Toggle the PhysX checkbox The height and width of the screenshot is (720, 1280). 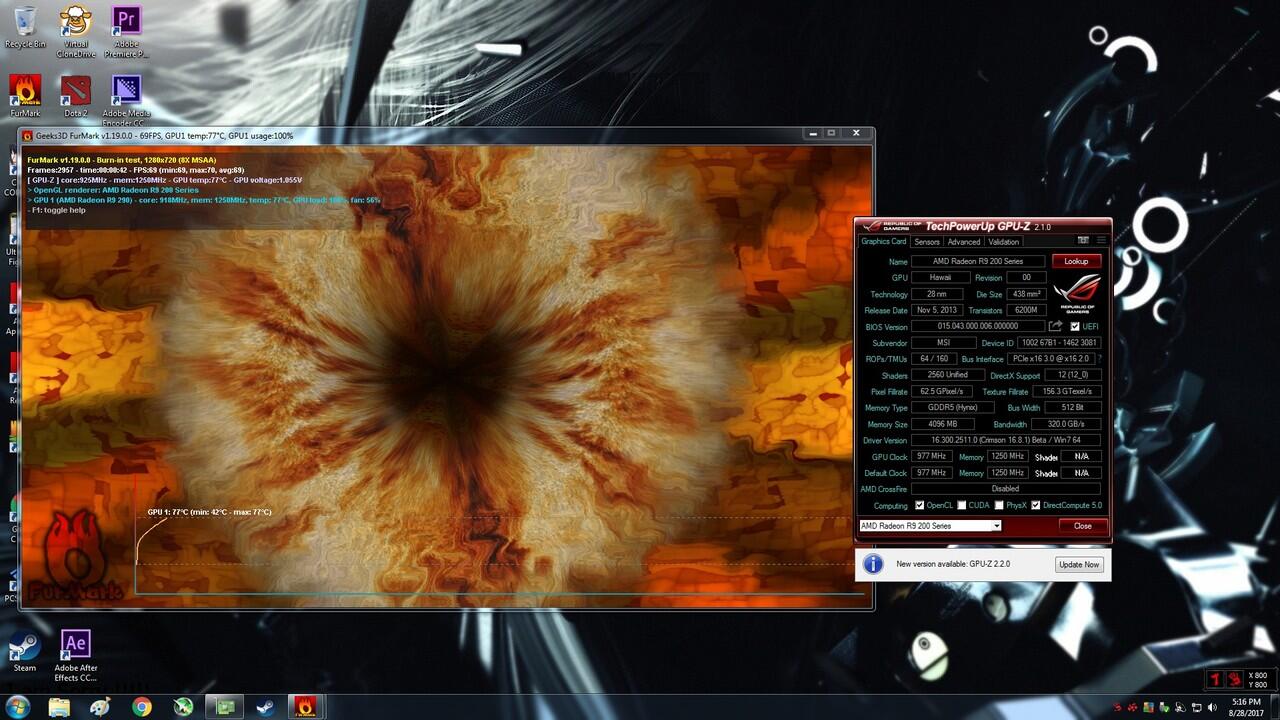coord(999,505)
